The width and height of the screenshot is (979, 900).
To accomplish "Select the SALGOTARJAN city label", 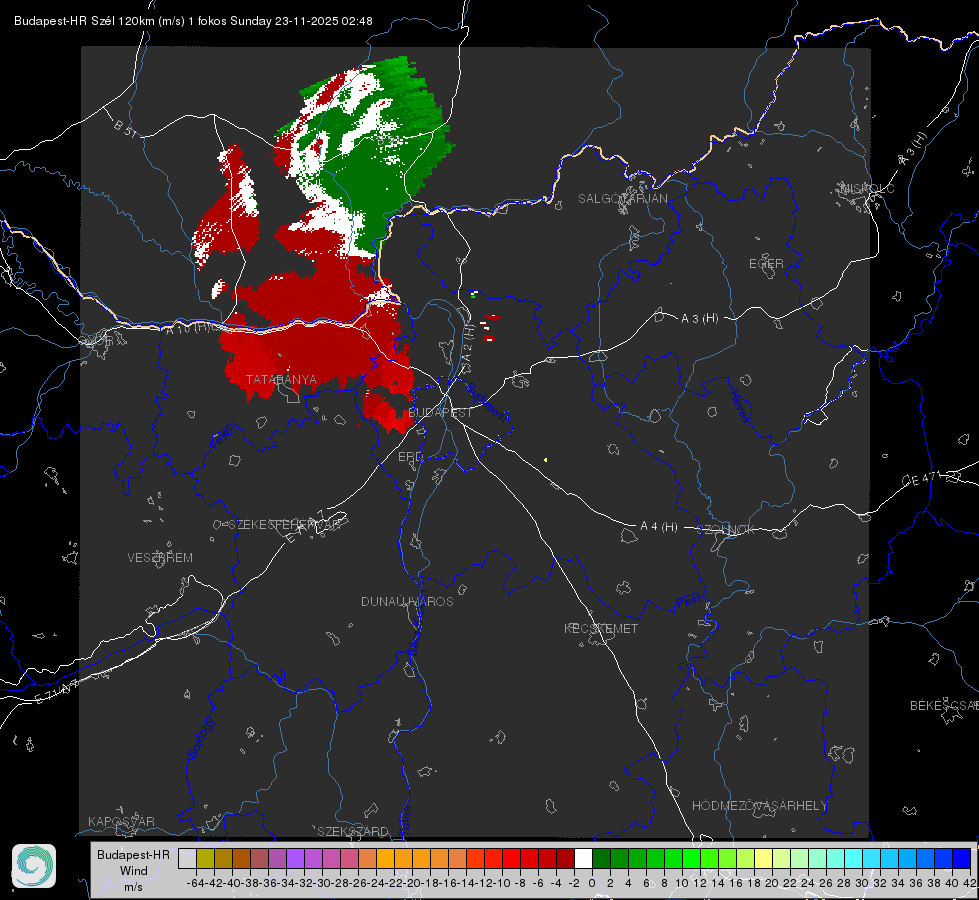I will (622, 199).
